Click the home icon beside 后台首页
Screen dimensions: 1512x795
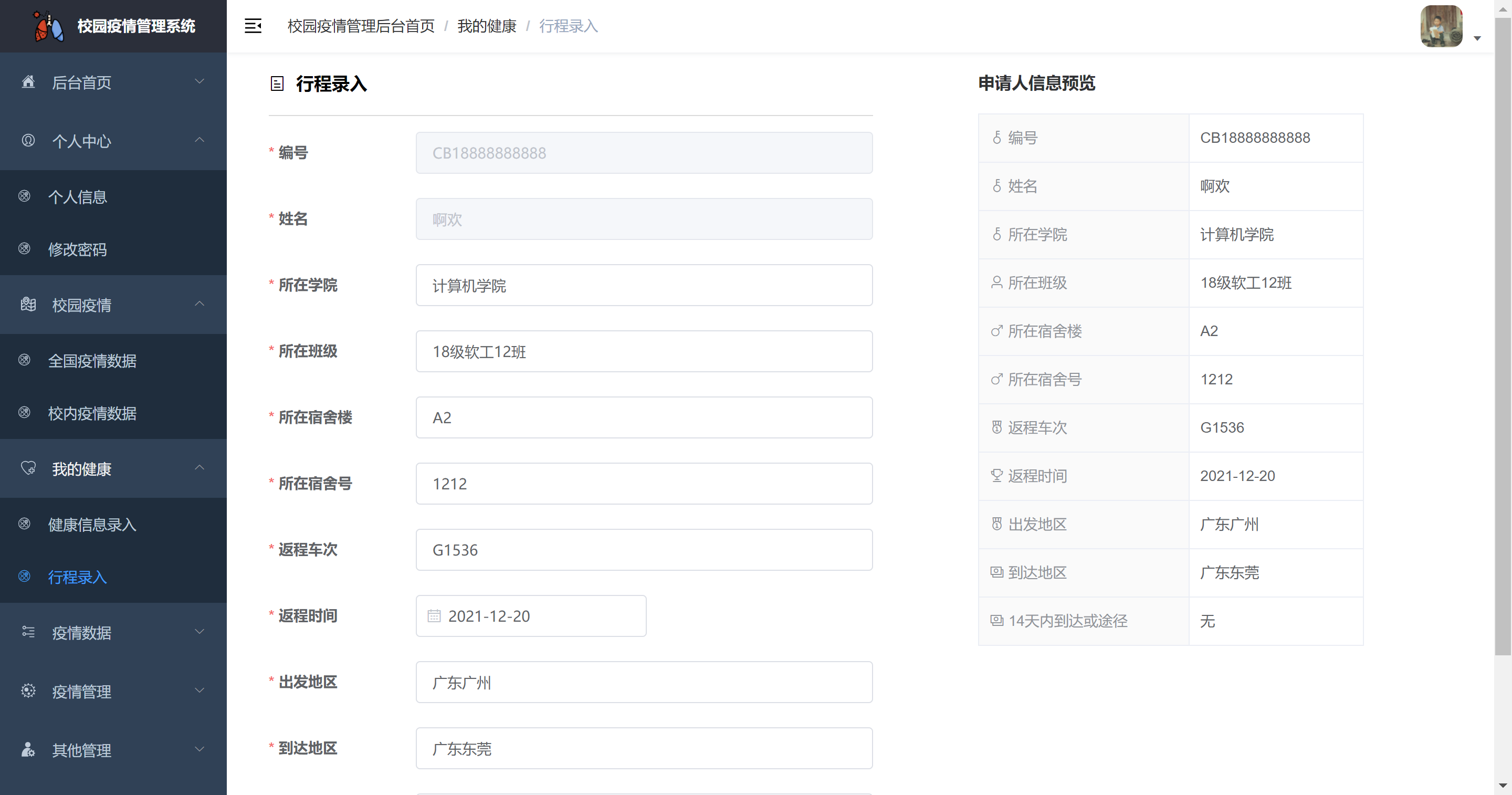coord(28,81)
